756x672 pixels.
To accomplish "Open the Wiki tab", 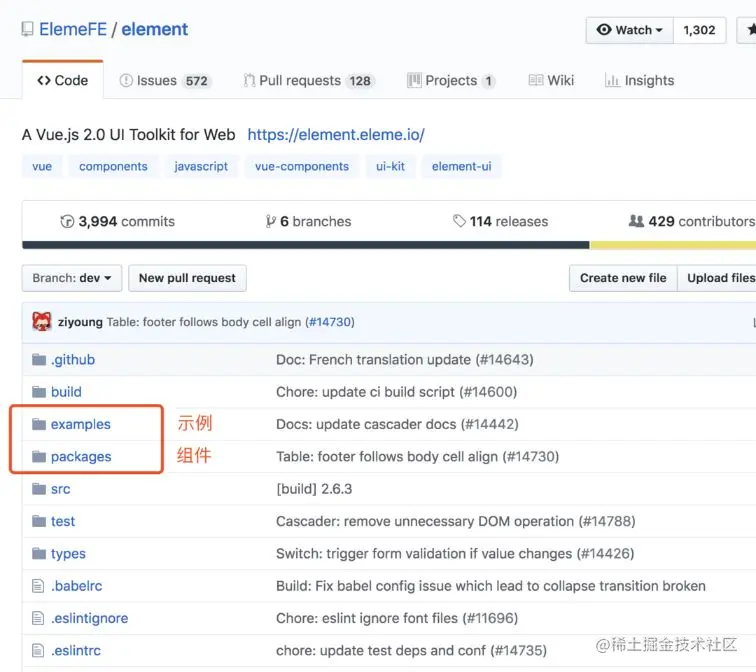I will (551, 81).
